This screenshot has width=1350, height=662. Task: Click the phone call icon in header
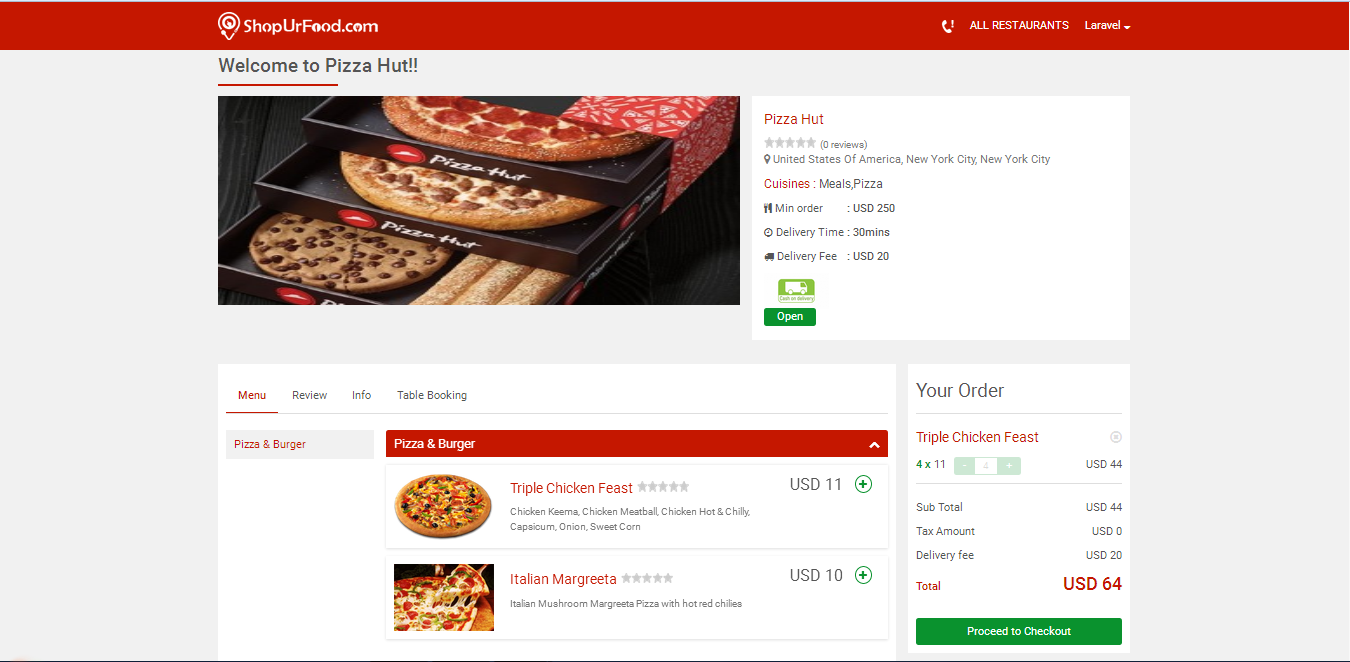tap(948, 26)
